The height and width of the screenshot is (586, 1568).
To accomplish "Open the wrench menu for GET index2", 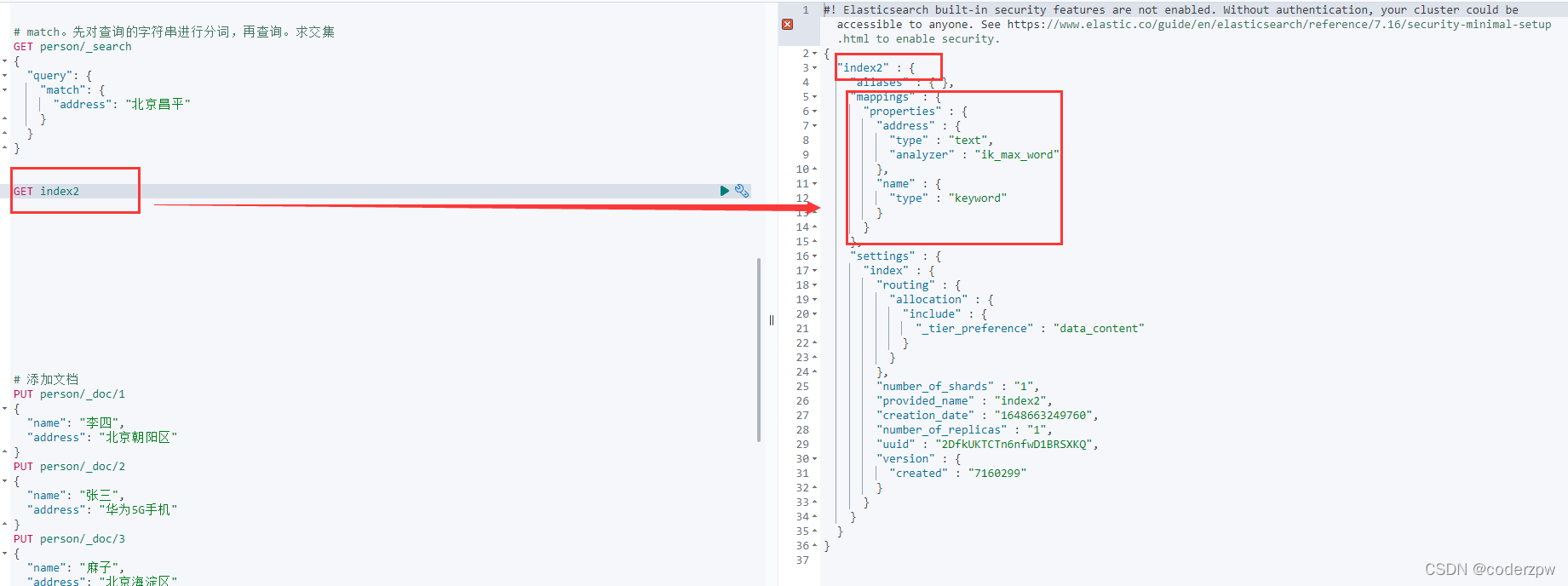I will [x=742, y=191].
